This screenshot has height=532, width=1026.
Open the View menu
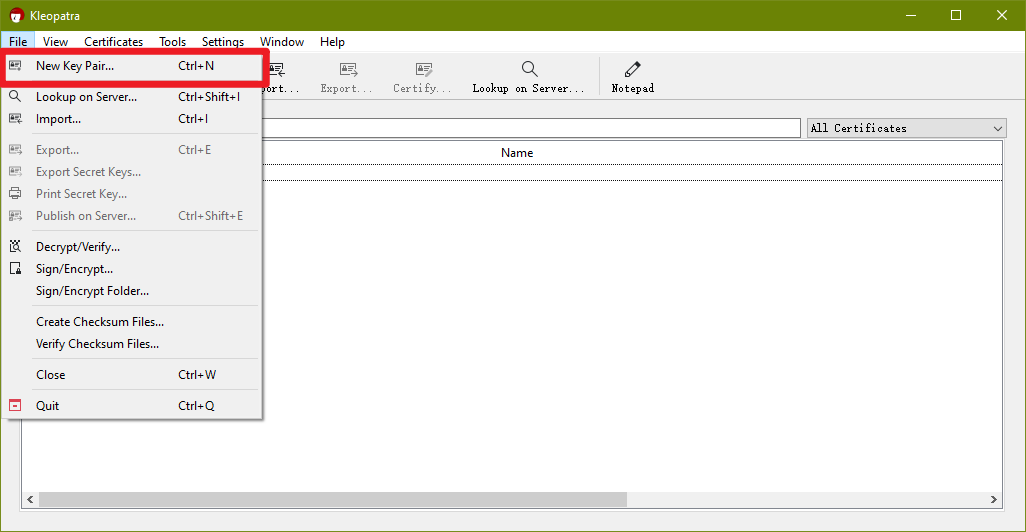coord(56,42)
